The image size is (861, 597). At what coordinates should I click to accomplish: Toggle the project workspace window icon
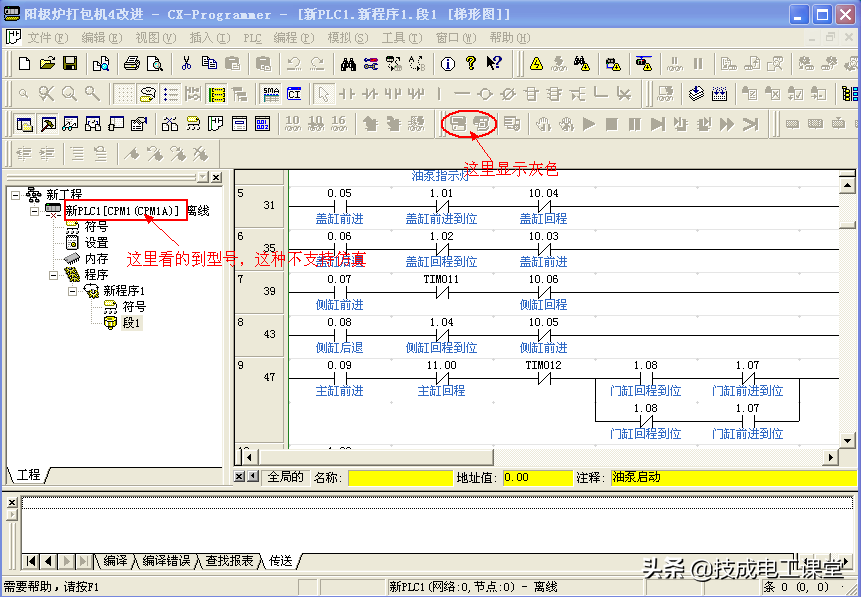pos(24,124)
